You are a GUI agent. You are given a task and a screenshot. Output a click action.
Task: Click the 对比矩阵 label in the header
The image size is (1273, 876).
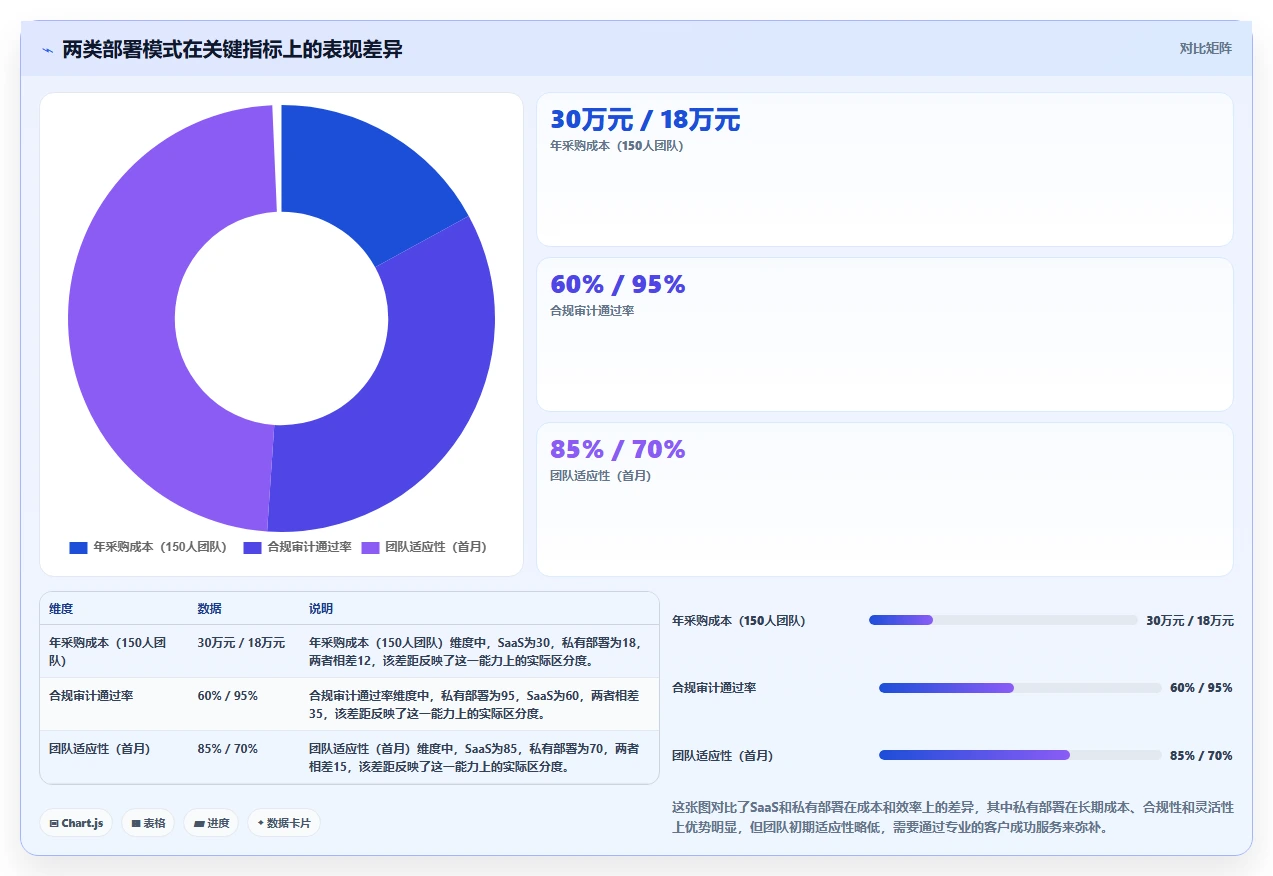(1205, 48)
